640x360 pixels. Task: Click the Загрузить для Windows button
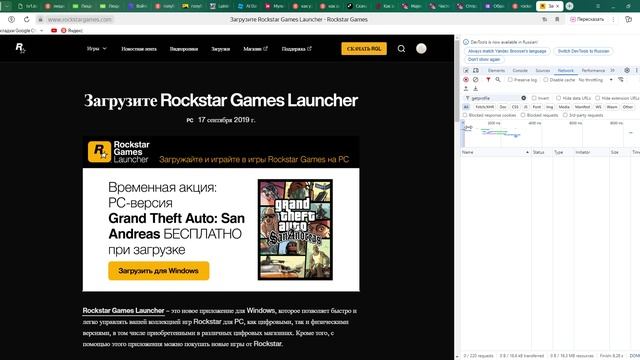point(159,271)
